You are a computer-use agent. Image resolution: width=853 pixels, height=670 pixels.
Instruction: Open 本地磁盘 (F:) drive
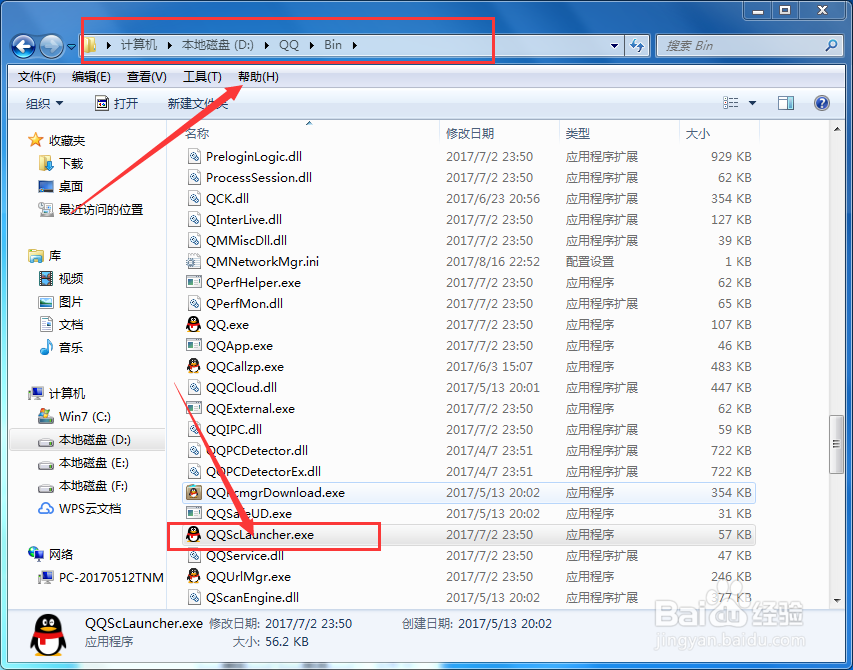pyautogui.click(x=94, y=486)
